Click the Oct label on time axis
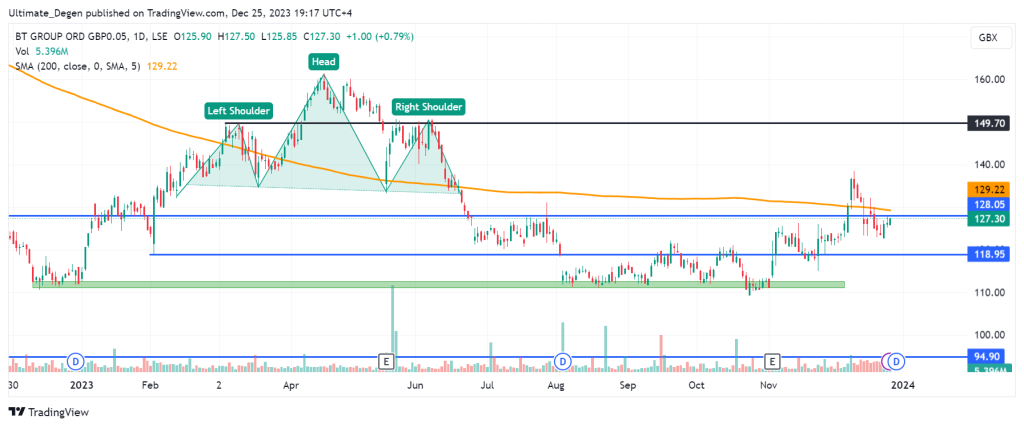Screen dimensions: 1024x427 (x=696, y=385)
